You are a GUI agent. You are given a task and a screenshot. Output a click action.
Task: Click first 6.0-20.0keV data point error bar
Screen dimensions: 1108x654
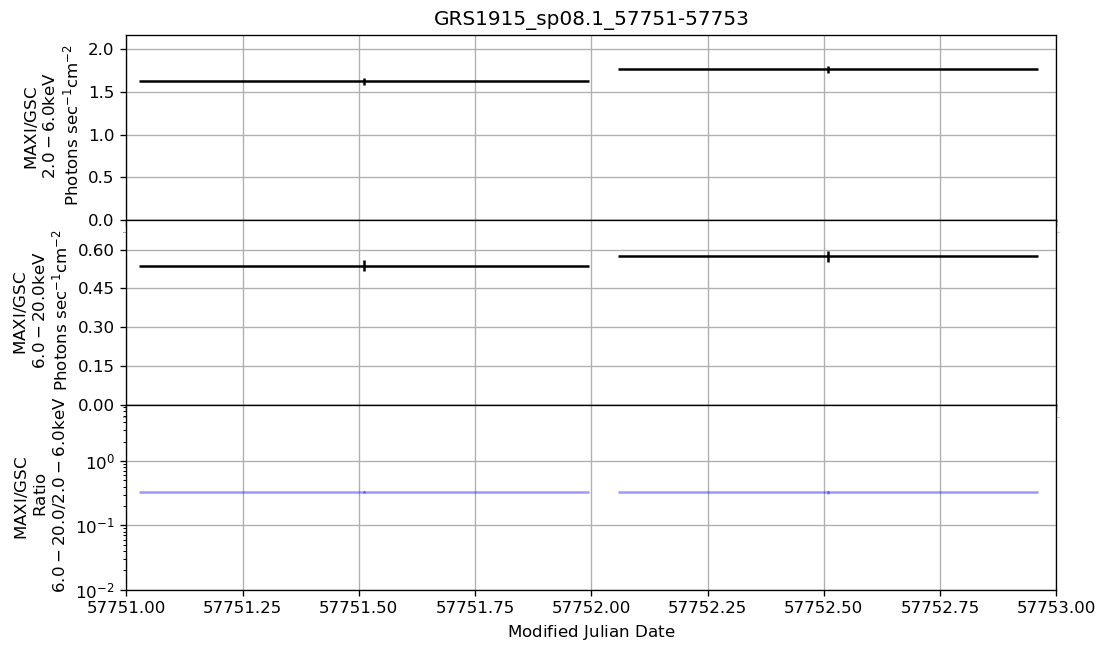[x=364, y=266]
